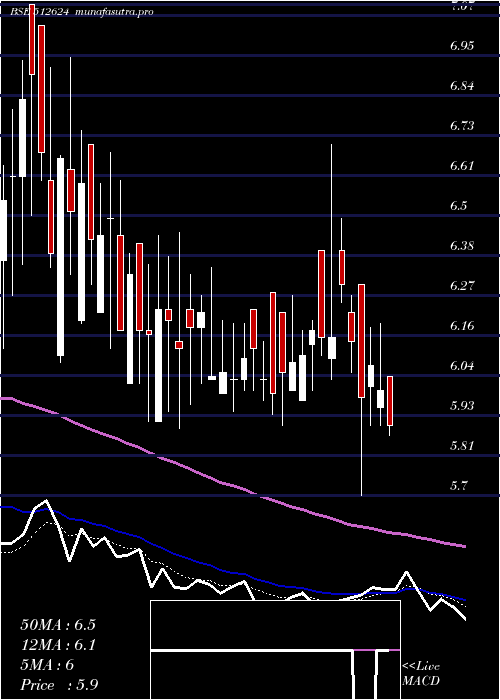Select the 5.93 price axis label
Image resolution: width=500 pixels, height=700 pixels.
click(x=462, y=405)
